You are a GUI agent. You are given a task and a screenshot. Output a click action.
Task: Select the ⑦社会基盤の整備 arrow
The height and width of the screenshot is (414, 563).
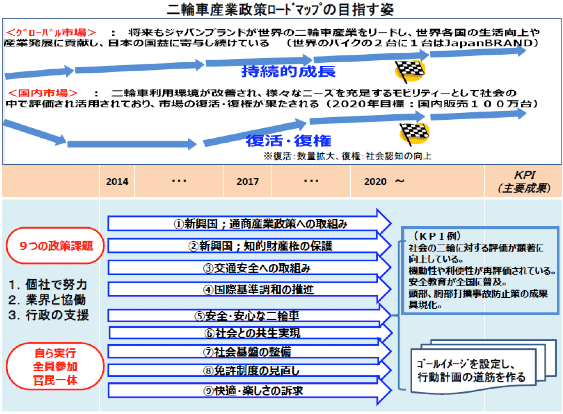pyautogui.click(x=250, y=352)
